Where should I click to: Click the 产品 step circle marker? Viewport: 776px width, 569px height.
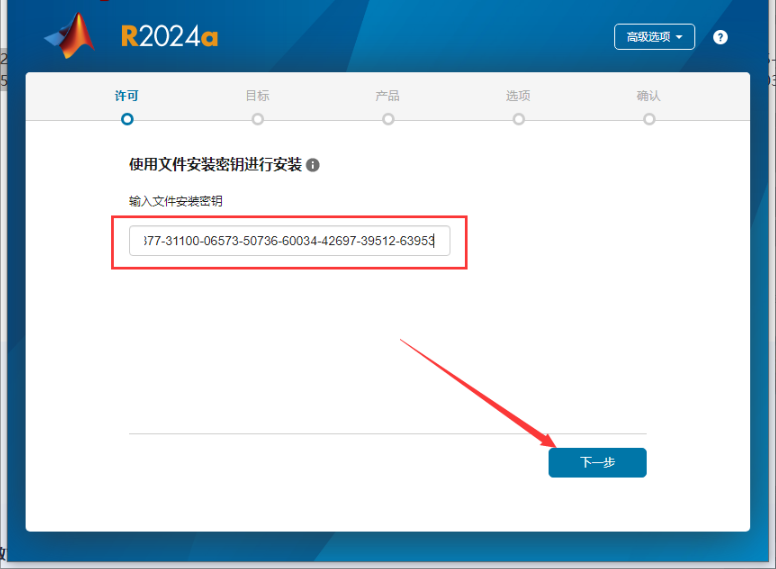[x=388, y=119]
